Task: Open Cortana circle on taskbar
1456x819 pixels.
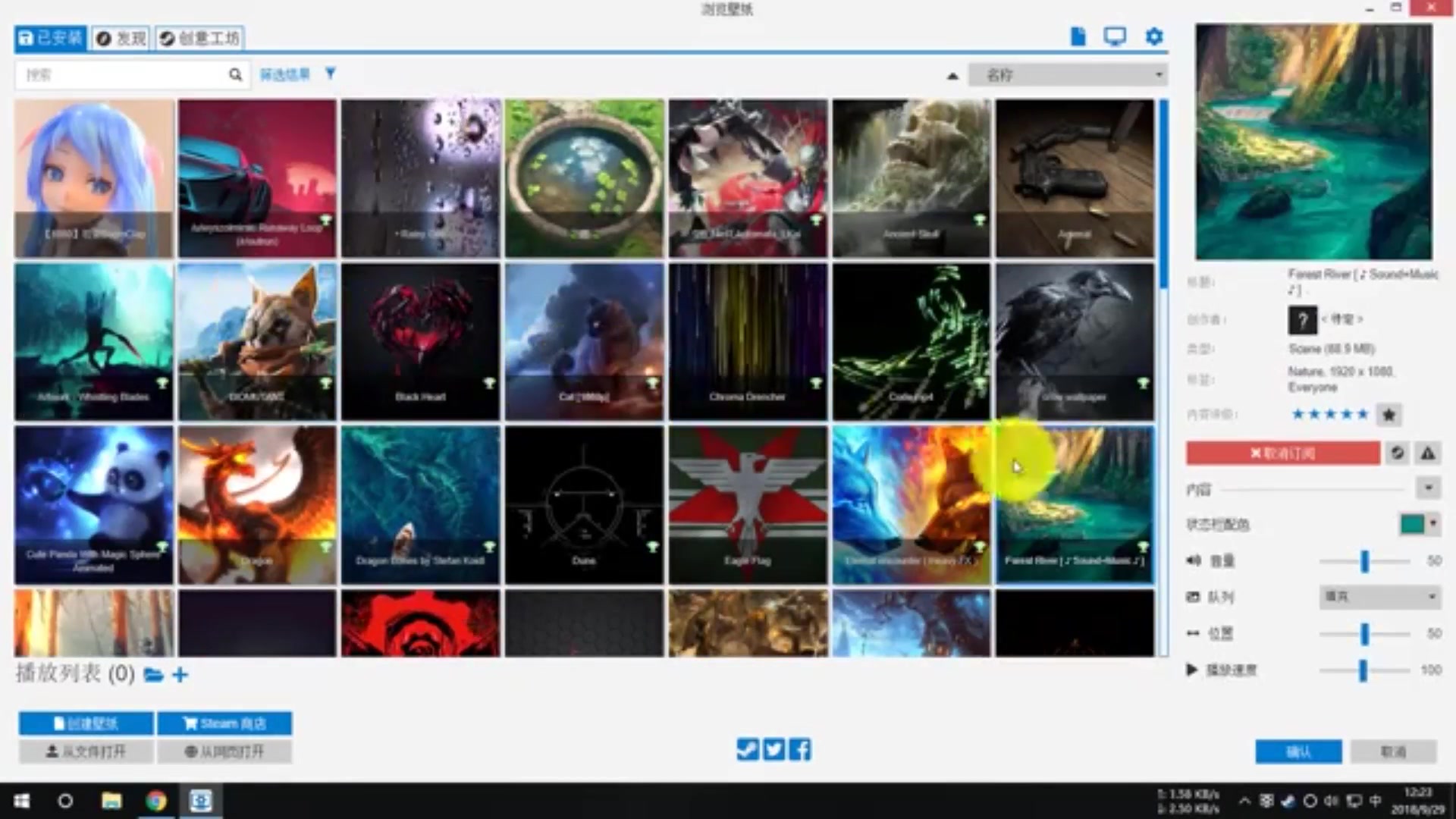Action: tap(65, 801)
